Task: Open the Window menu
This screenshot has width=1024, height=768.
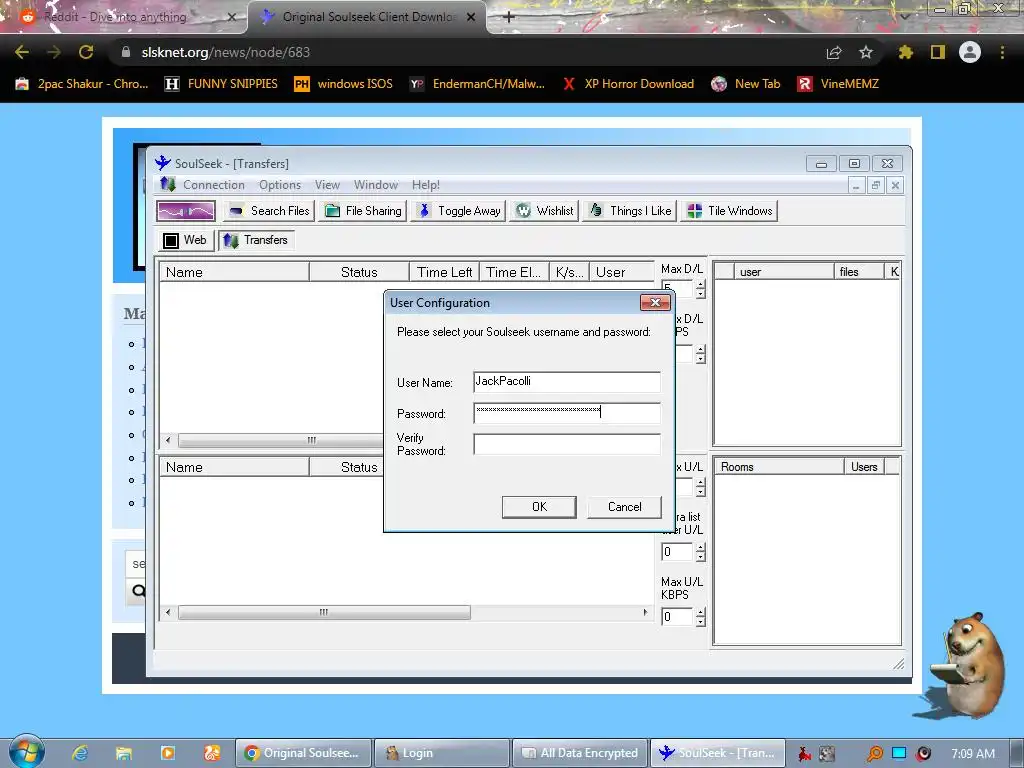Action: pos(376,185)
